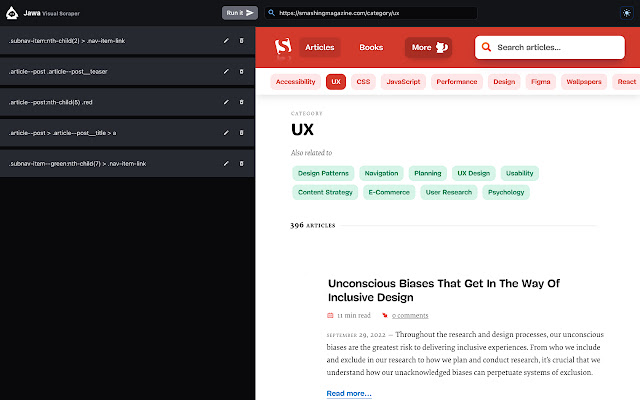Image resolution: width=640 pixels, height=400 pixels.
Task: Edit the article--post__teaser selector
Action: [226, 71]
